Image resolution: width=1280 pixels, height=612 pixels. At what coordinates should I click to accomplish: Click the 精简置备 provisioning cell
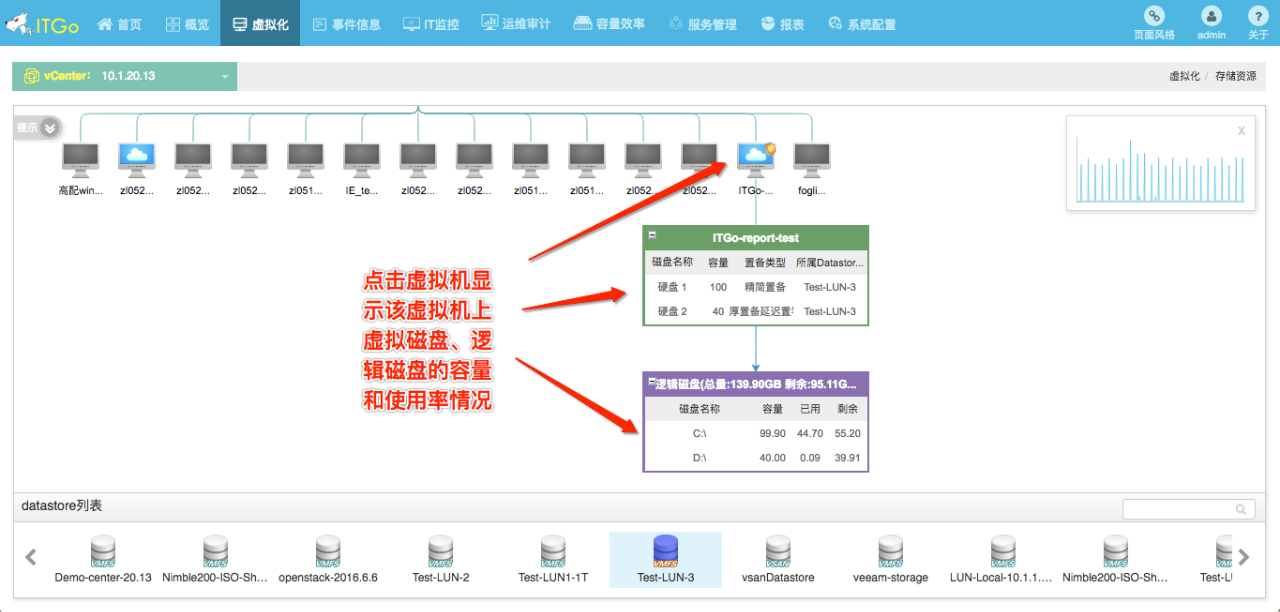pos(765,287)
